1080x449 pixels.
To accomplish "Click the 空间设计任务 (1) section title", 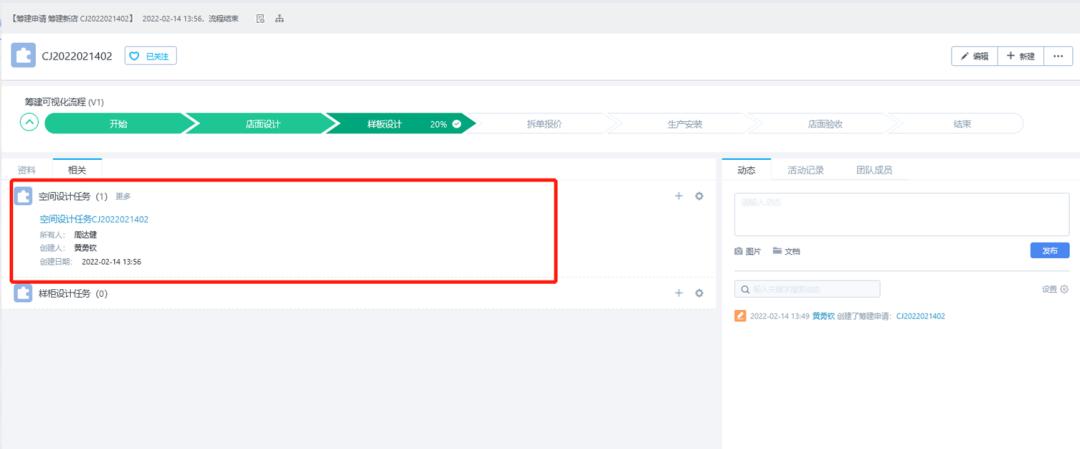I will pos(74,196).
